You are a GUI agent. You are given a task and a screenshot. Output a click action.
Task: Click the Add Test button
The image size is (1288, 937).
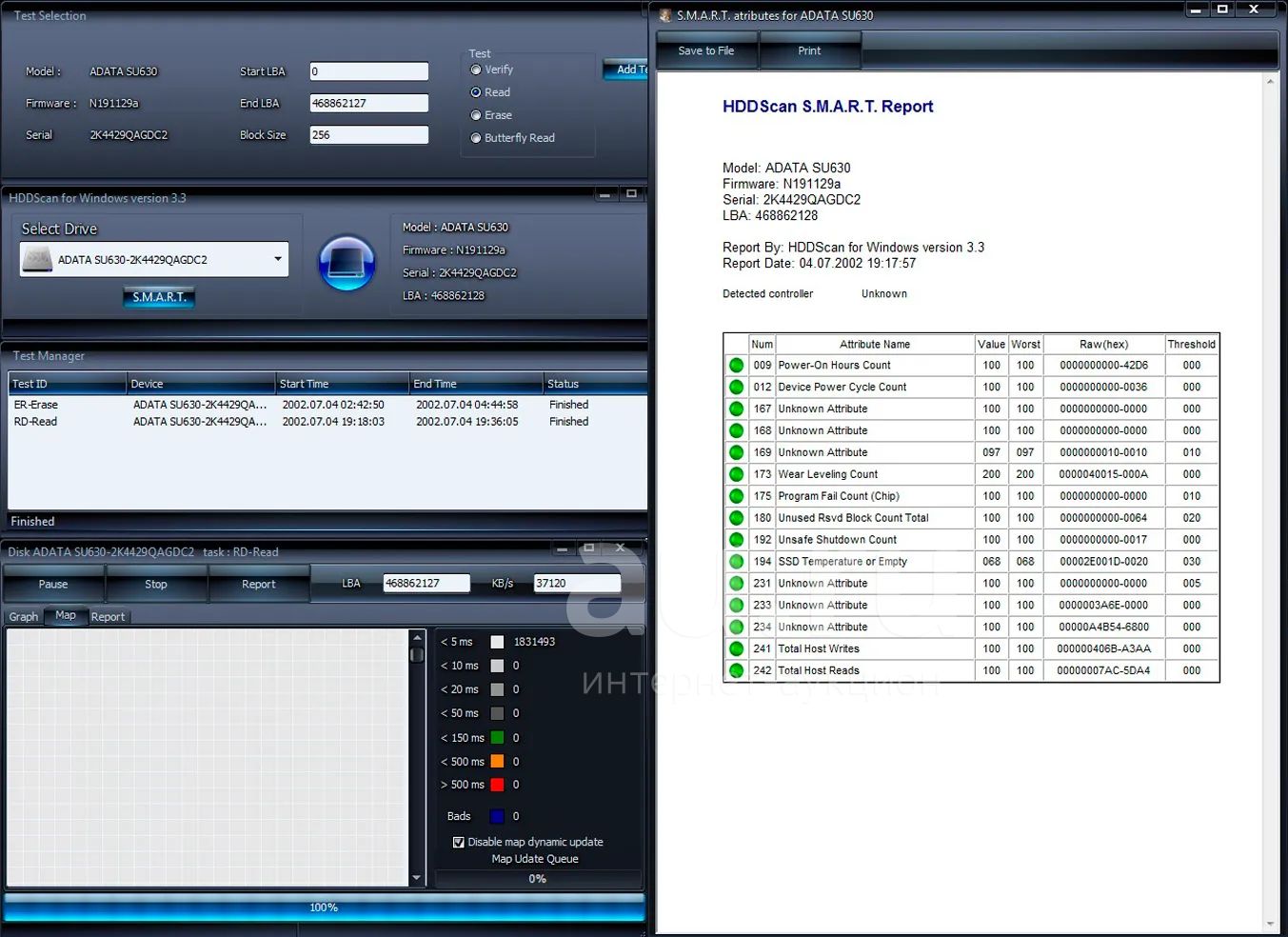[626, 69]
